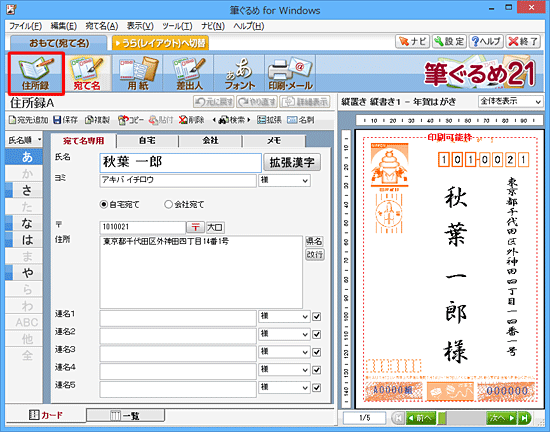550x432 pixels.
Task: Click the 氏名 name input field
Action: 181,163
